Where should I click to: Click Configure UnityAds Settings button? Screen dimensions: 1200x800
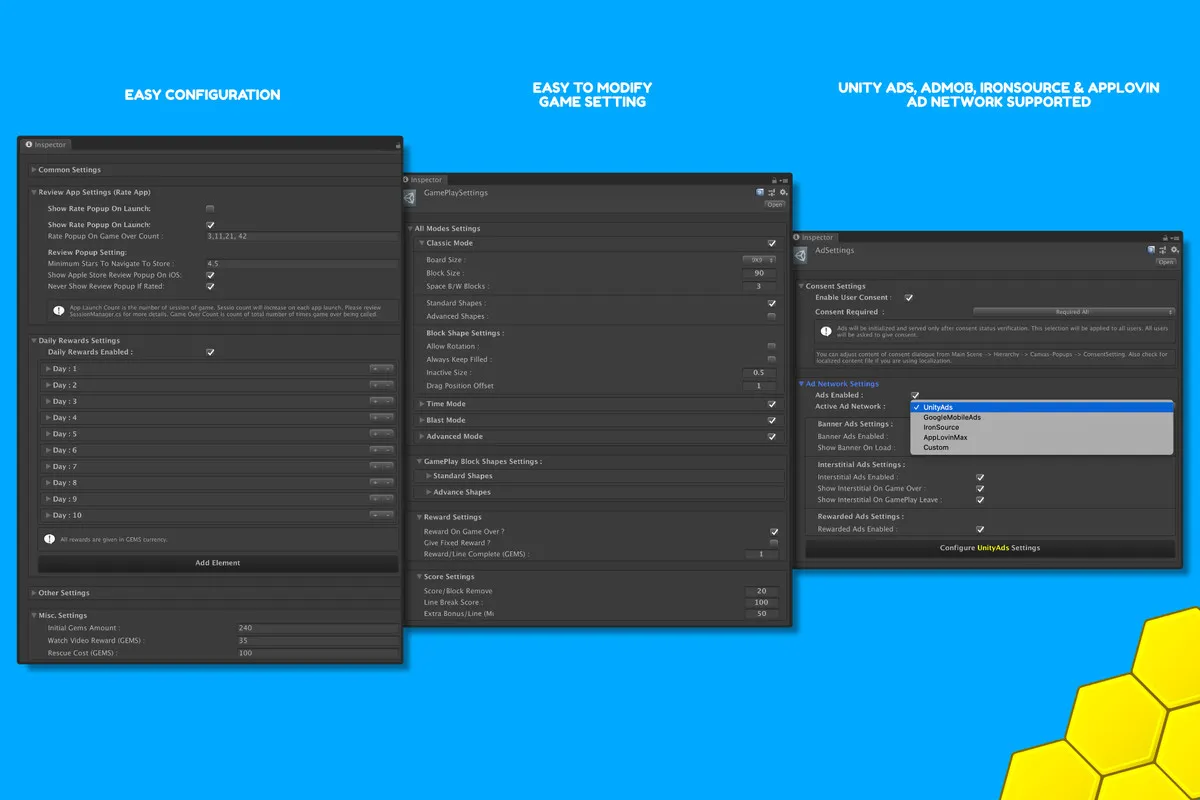pyautogui.click(x=990, y=548)
